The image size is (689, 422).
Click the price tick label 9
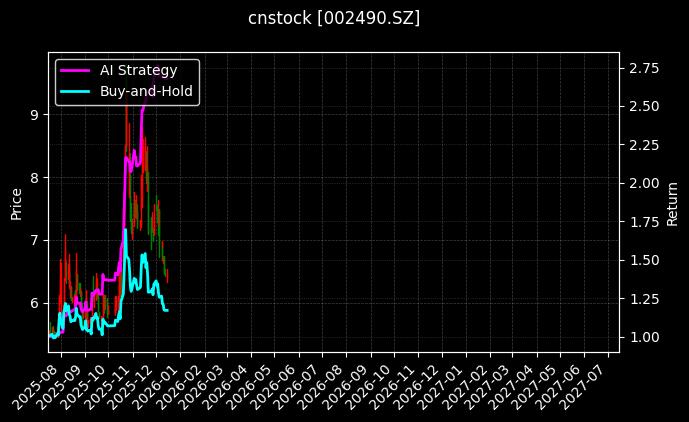point(34,115)
